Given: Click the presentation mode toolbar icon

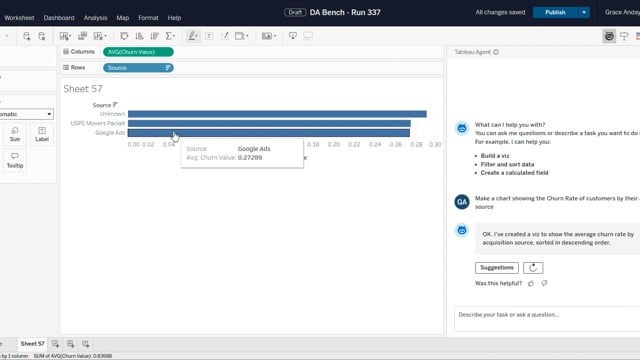Looking at the screenshot, I should [x=308, y=36].
